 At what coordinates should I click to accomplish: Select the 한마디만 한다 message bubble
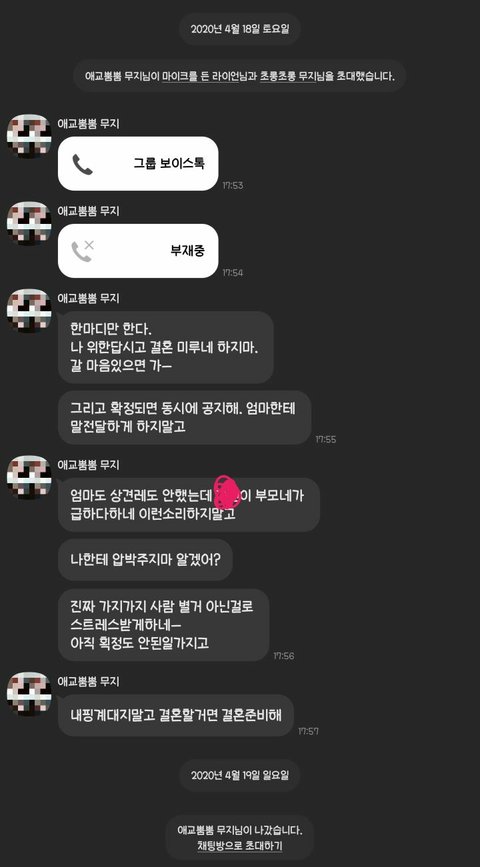tap(166, 347)
